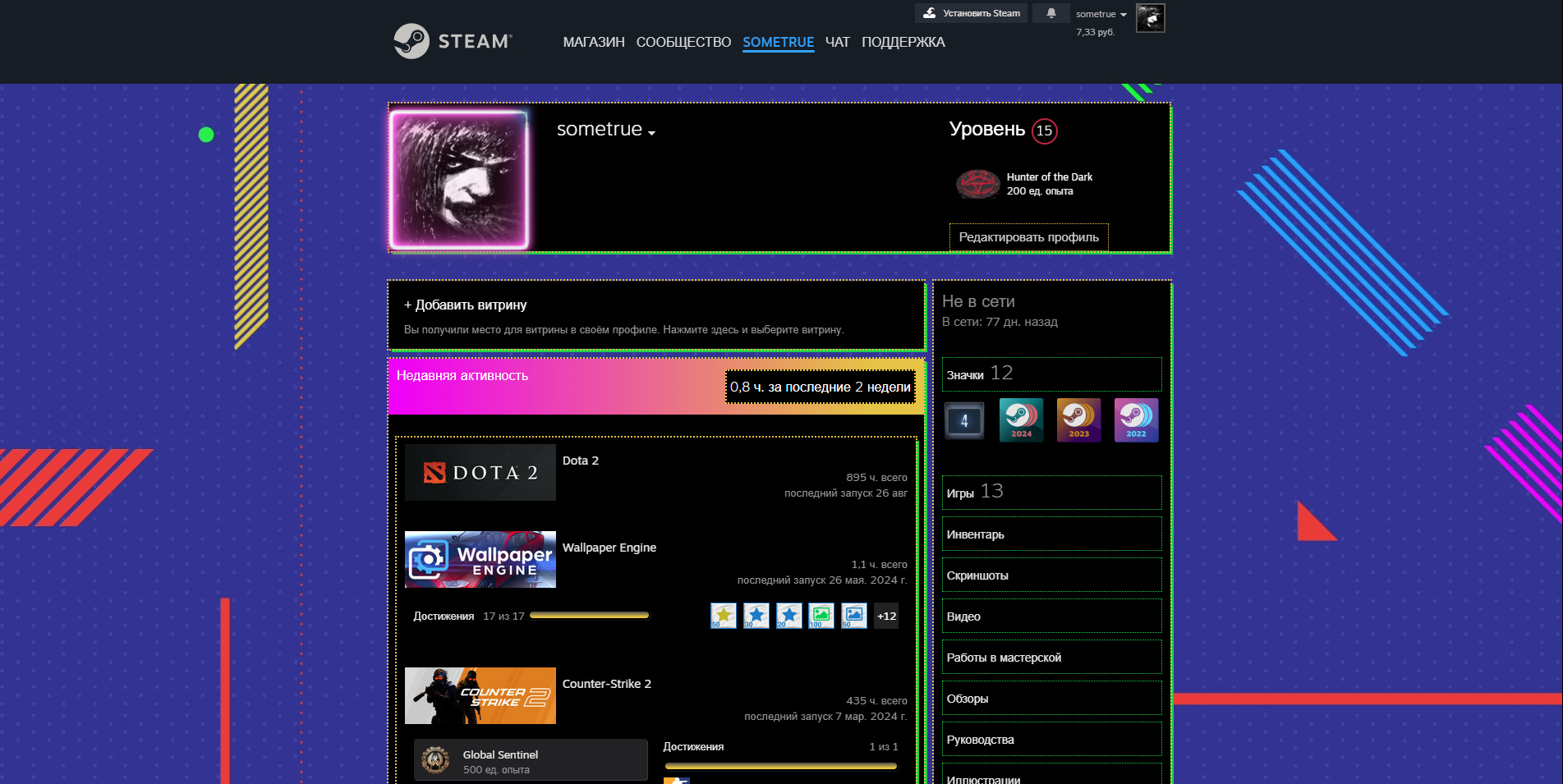The image size is (1563, 784).
Task: Click the Hunter of the Dark badge icon
Action: (x=977, y=184)
